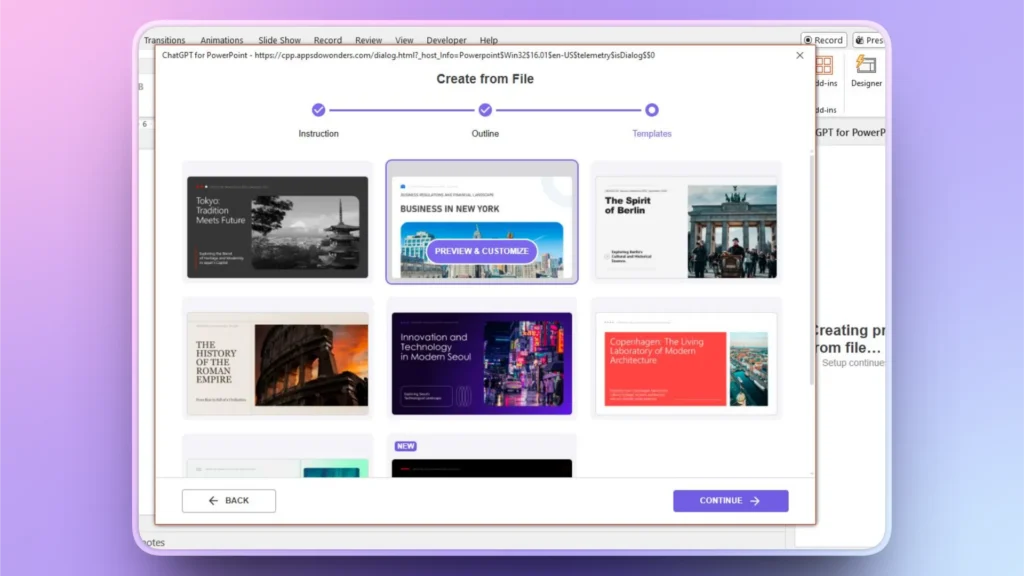
Task: Open PowerPoint Designer
Action: pyautogui.click(x=866, y=70)
